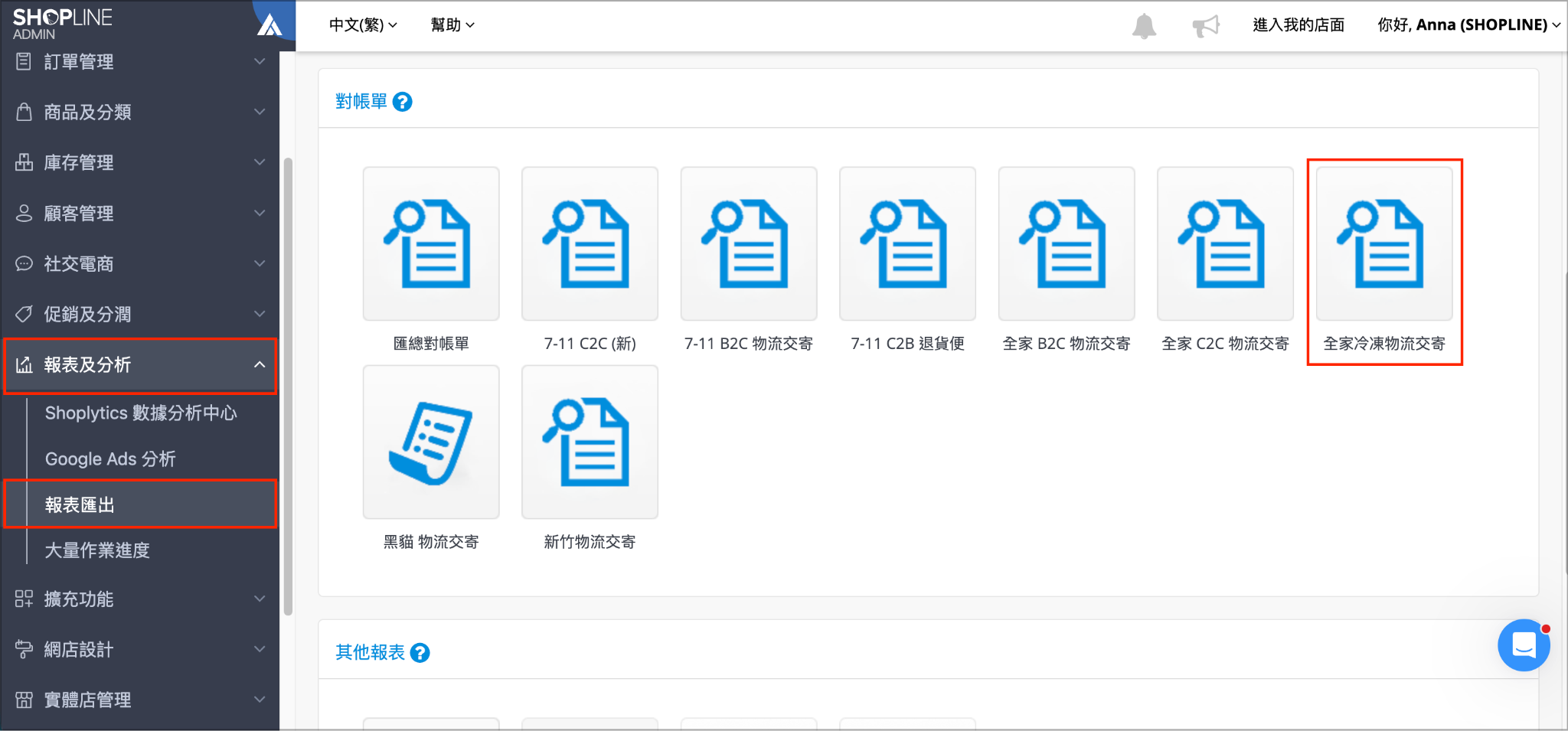The image size is (1568, 731).
Task: Click the 社交電商 chat icon
Action: (24, 263)
